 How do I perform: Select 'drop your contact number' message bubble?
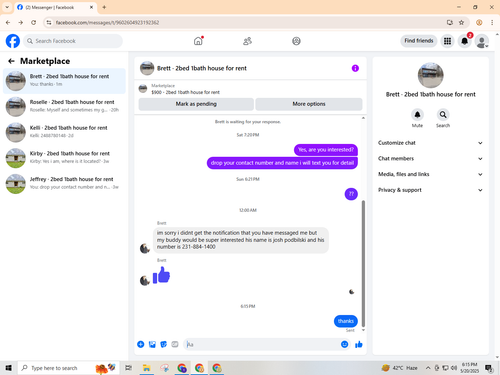coord(282,163)
